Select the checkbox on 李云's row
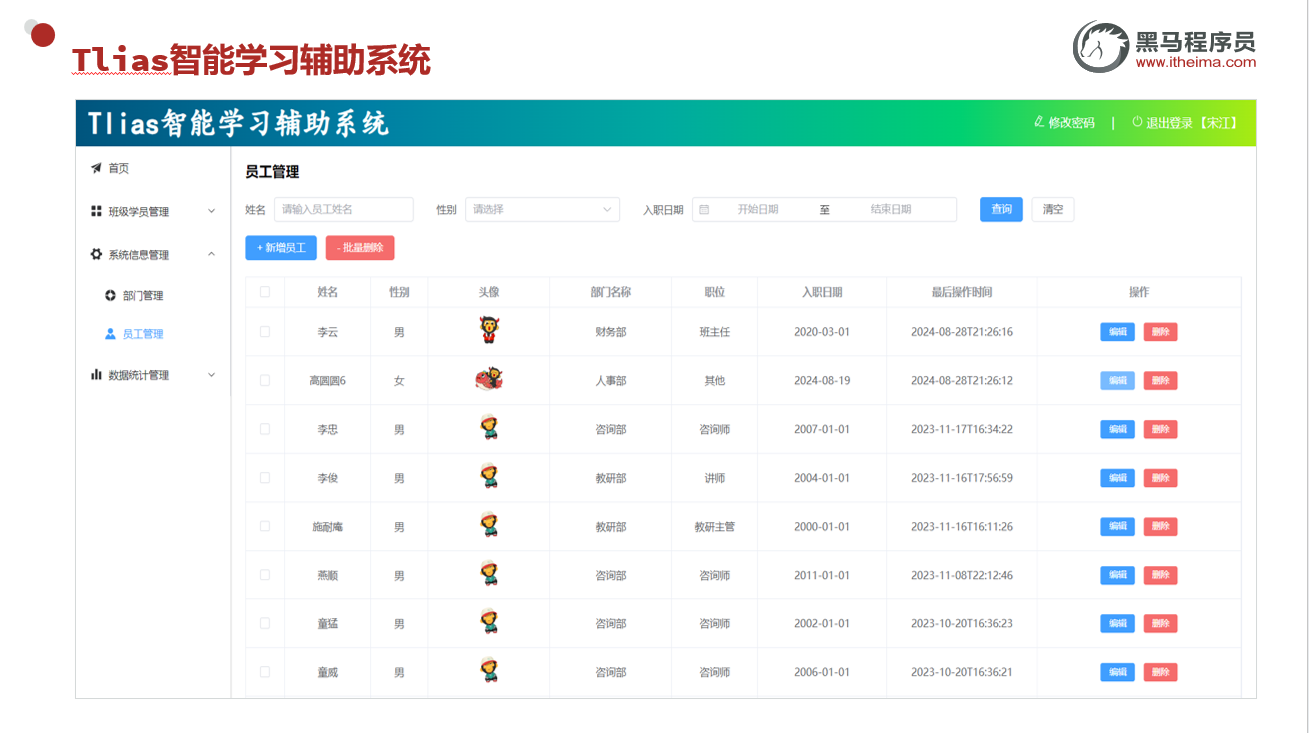1309x733 pixels. click(x=264, y=331)
